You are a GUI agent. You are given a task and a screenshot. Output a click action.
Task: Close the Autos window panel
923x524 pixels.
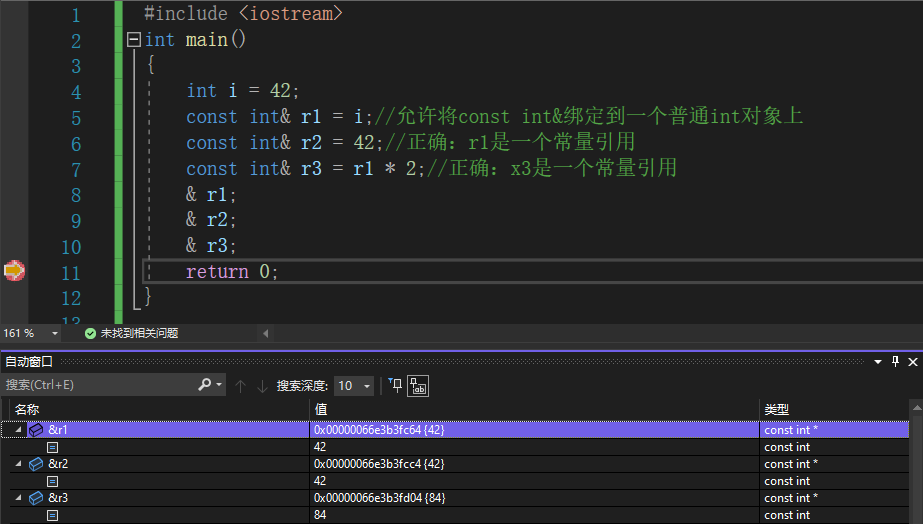pyautogui.click(x=912, y=362)
